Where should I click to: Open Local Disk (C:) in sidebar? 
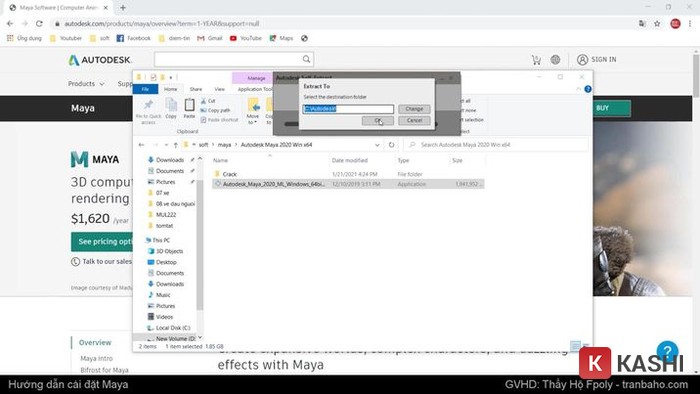tap(173, 328)
